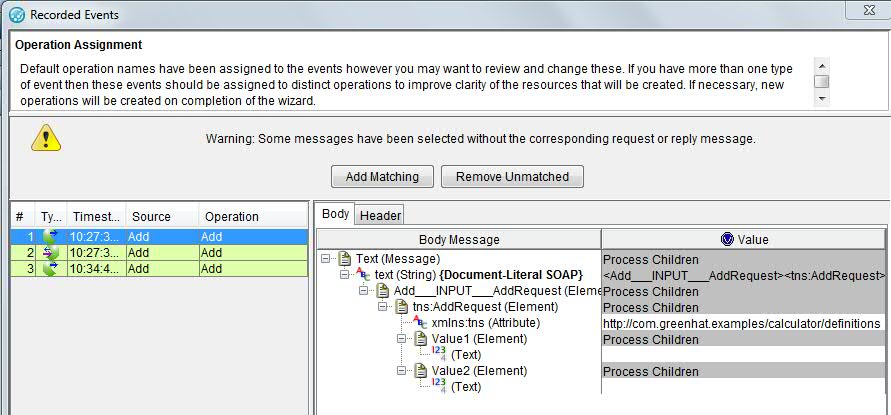891x415 pixels.
Task: Click the Type column header
Action: tap(51, 217)
